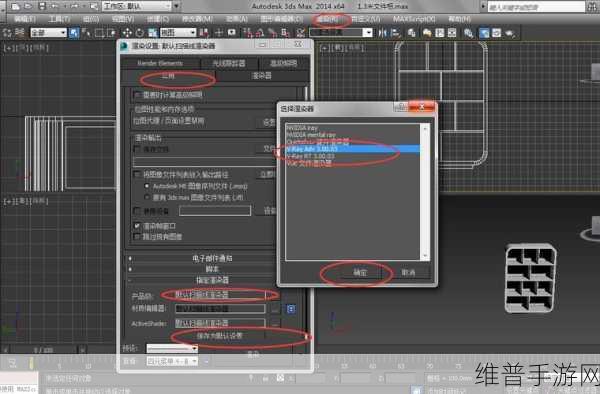Toggle the put image file list checkbox
Screen dimensions: 600x394
tap(137, 174)
